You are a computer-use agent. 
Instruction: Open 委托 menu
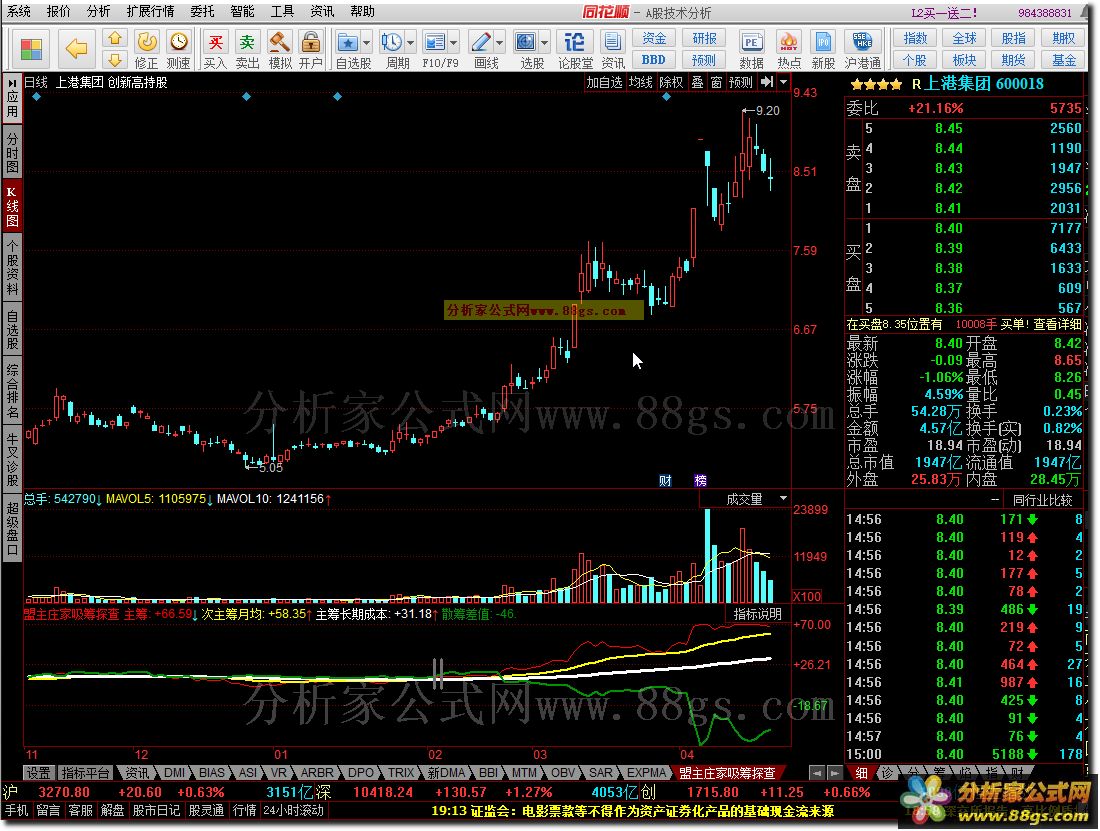(203, 11)
